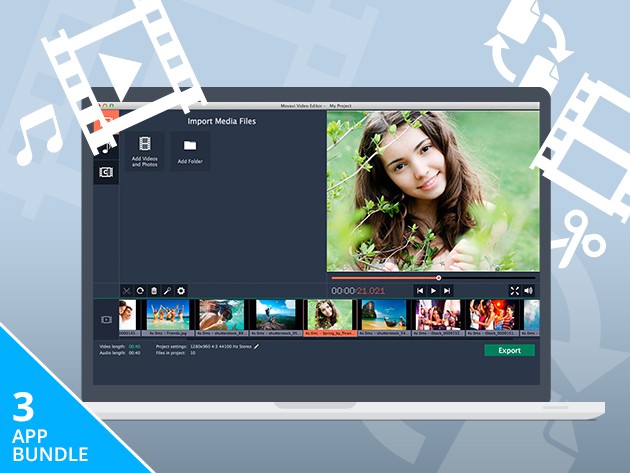This screenshot has width=630, height=473.
Task: Click the Audio length 00:40 value
Action: (x=135, y=353)
